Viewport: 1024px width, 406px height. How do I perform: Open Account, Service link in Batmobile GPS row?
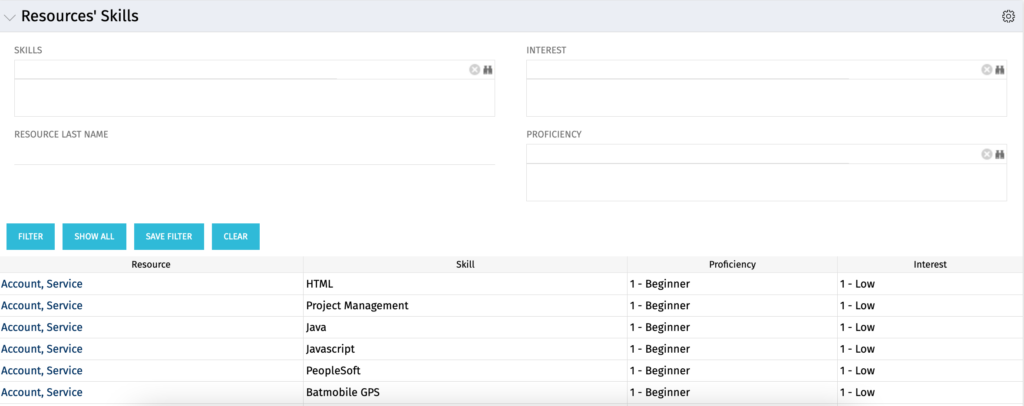pos(42,392)
